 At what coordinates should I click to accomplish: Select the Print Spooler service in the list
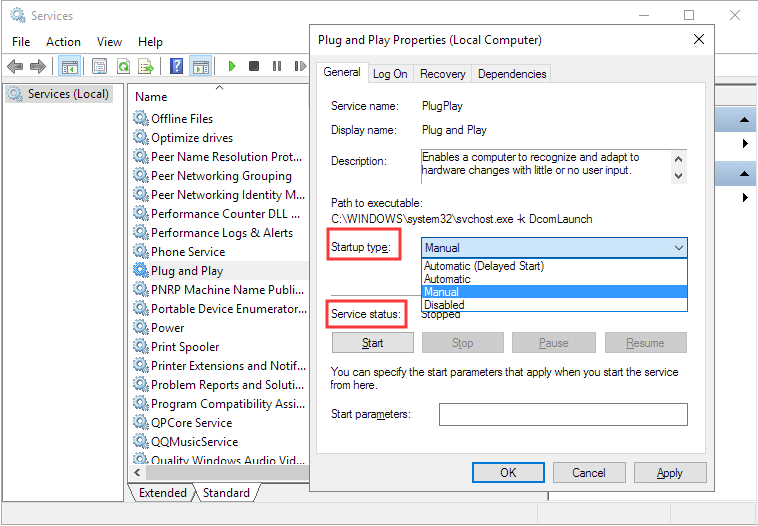(185, 347)
